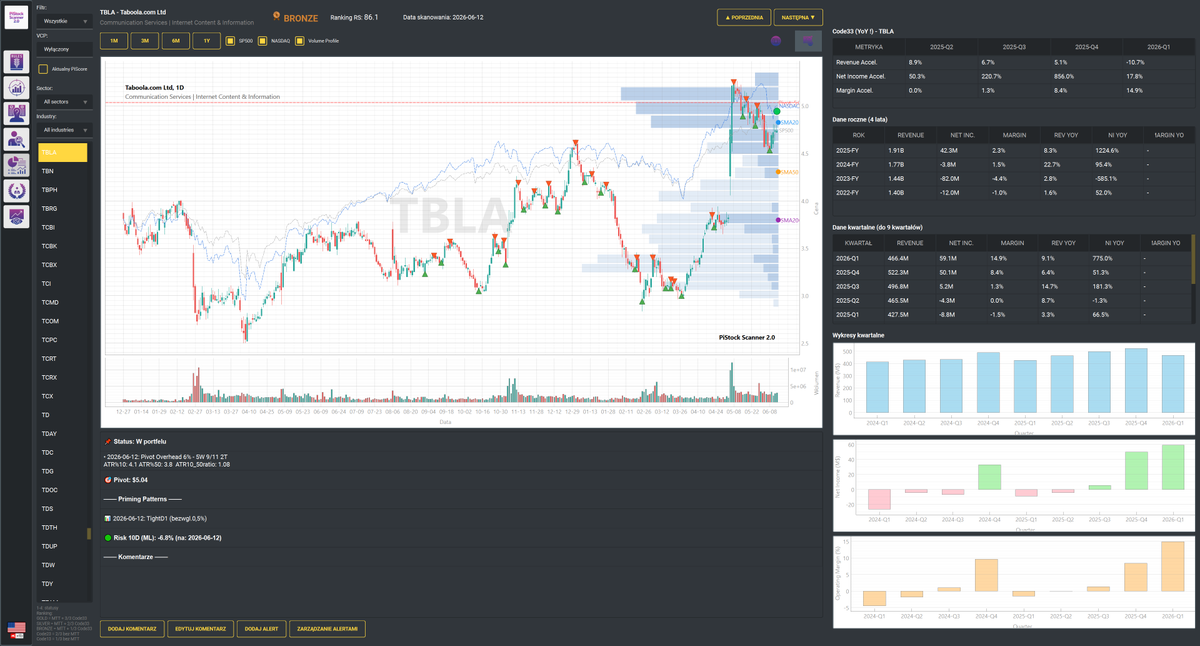This screenshot has height=646, width=1200.
Task: Select TDW in the ticker list
Action: 62,565
